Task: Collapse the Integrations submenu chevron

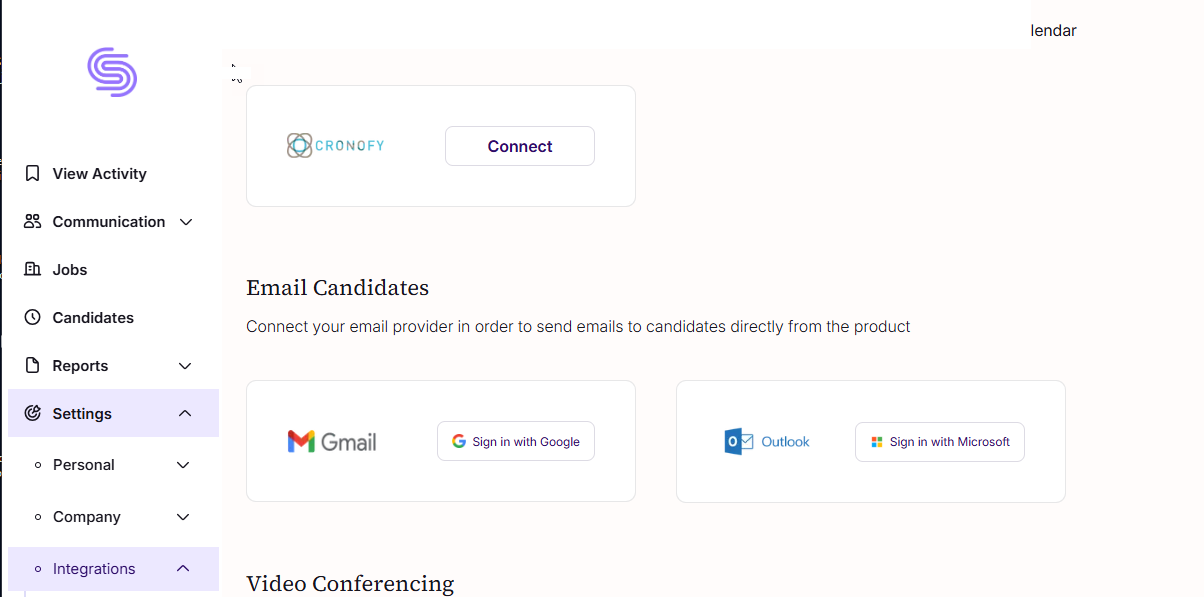Action: [183, 568]
